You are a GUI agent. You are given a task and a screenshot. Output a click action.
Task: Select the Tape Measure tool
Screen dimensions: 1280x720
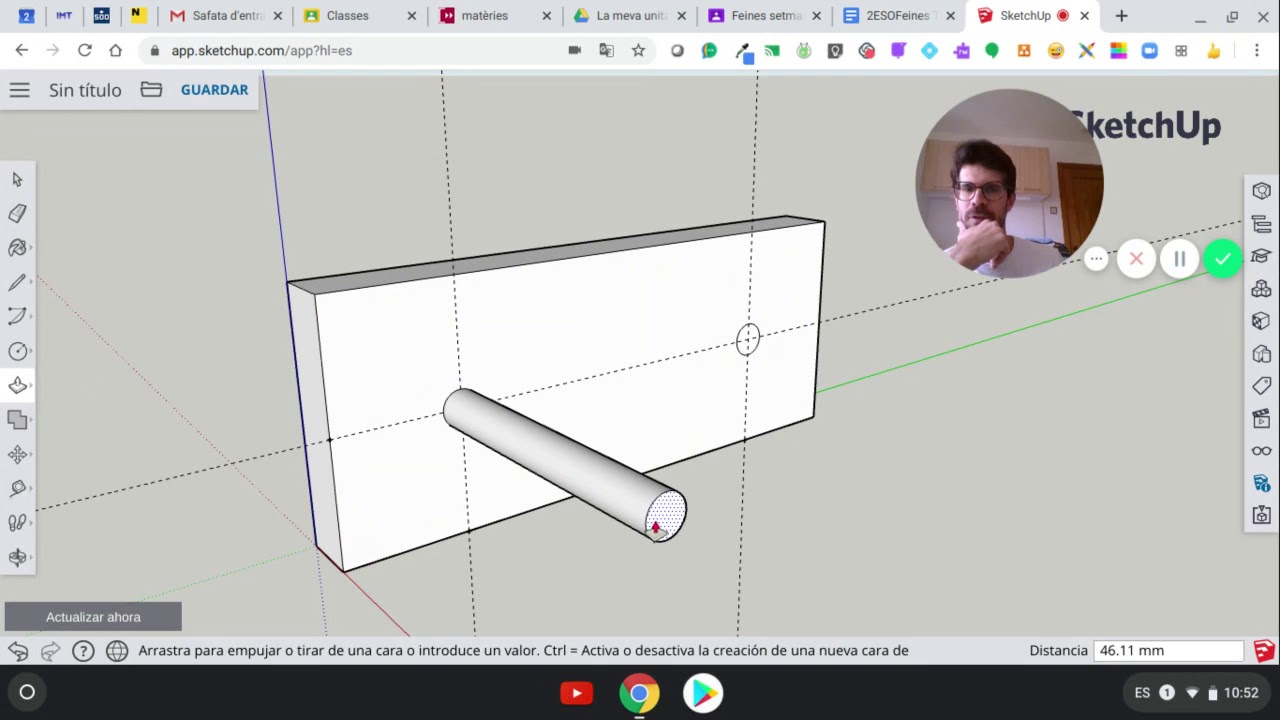click(x=17, y=489)
